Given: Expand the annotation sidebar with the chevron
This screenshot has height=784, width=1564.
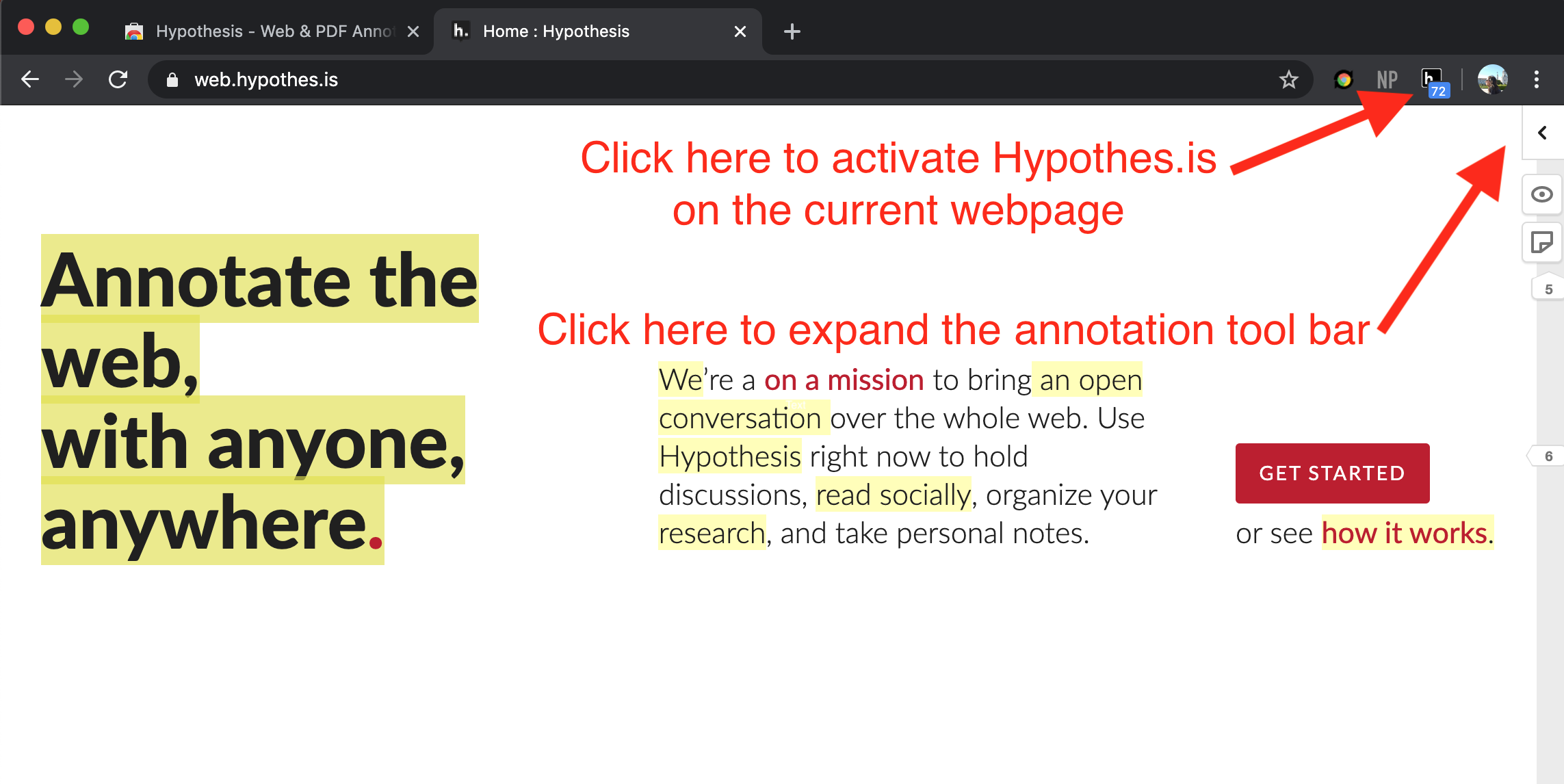Looking at the screenshot, I should click(1542, 133).
